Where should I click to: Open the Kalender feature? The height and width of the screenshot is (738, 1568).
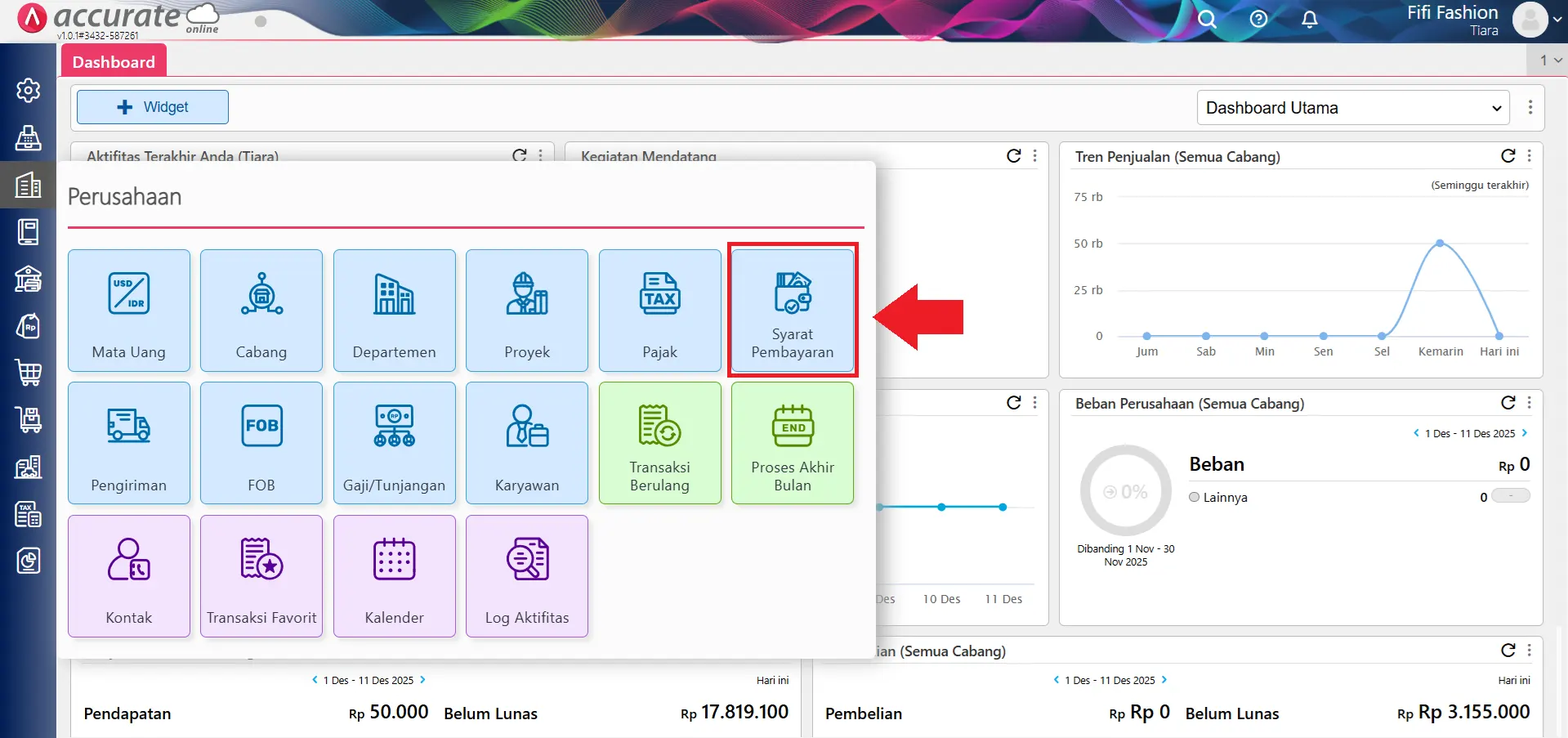point(394,576)
